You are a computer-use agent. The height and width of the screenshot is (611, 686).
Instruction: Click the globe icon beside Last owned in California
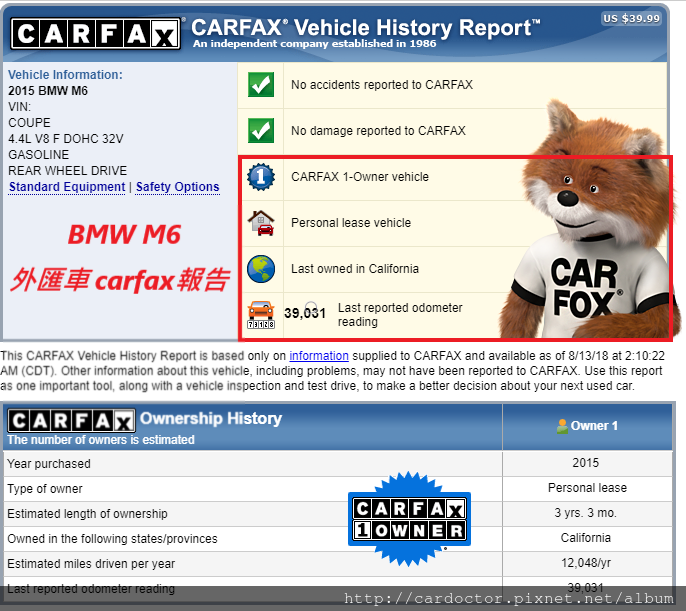261,269
